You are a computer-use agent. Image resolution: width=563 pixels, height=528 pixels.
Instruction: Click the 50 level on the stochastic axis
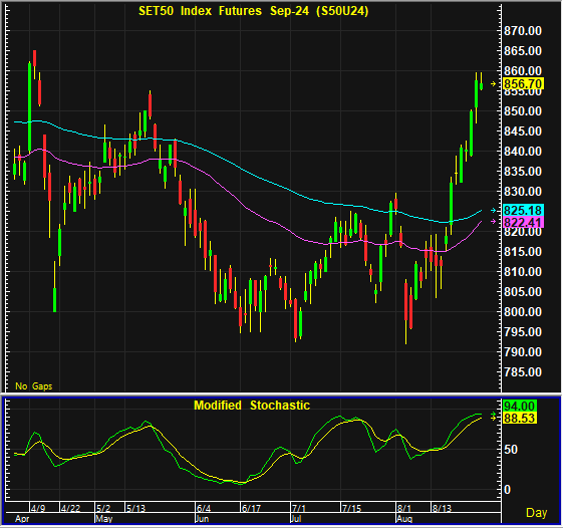tap(511, 450)
